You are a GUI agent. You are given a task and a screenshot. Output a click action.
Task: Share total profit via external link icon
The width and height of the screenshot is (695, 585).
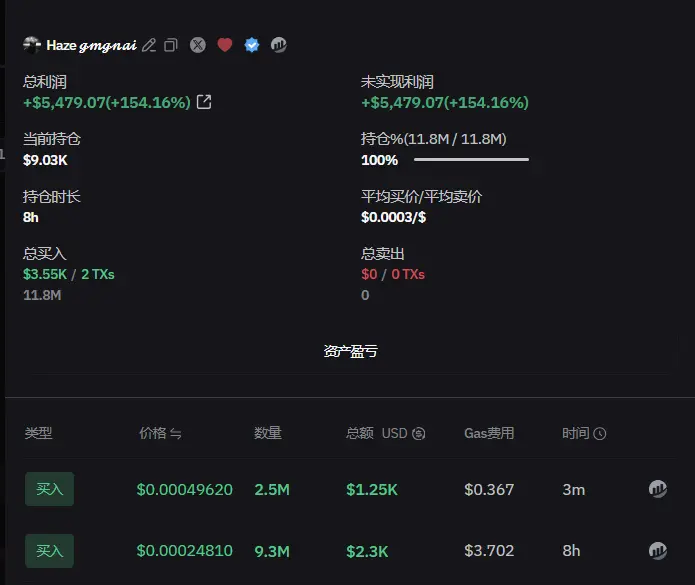tap(204, 102)
